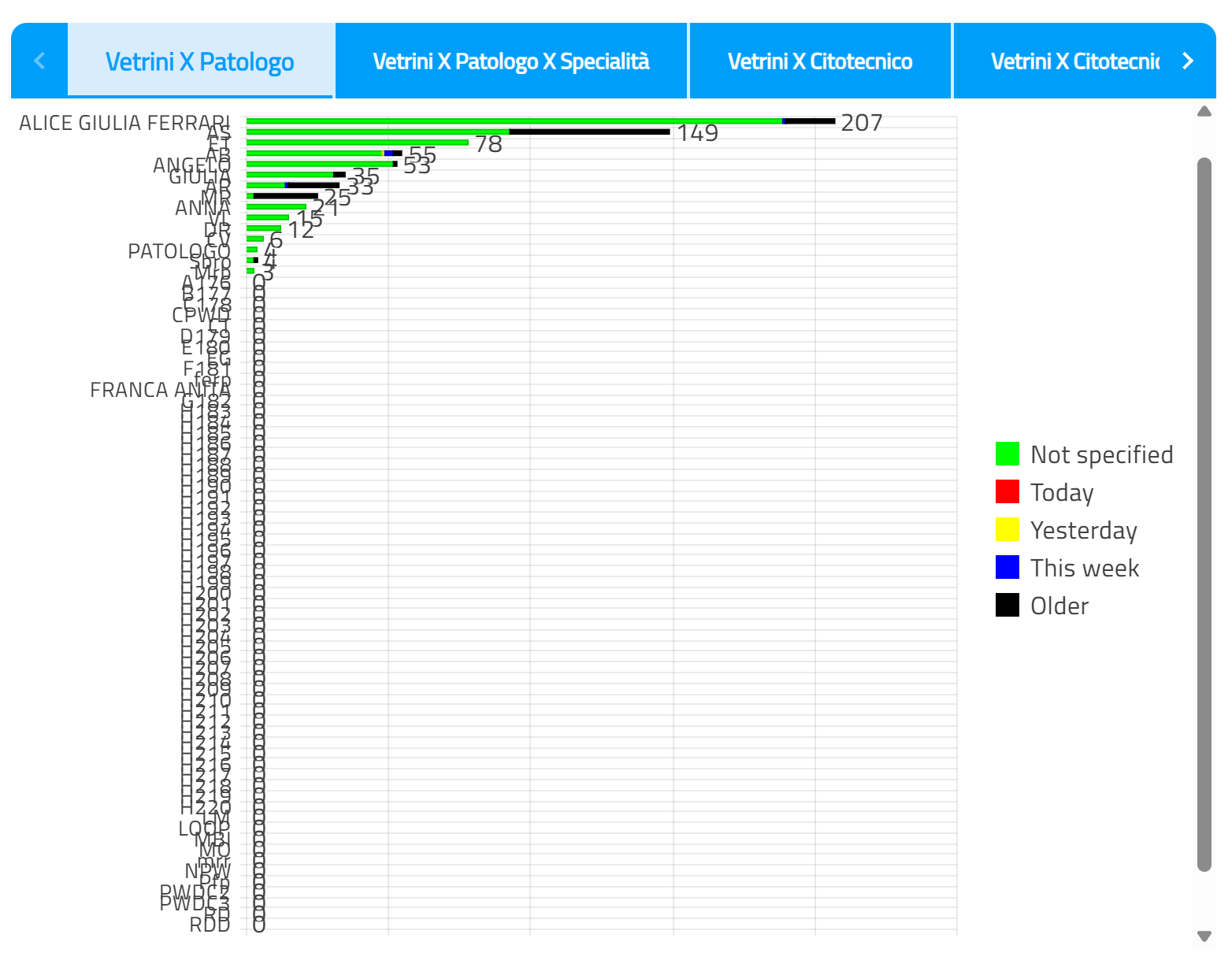
Task: Click the red Today legend swatch
Action: 1007,492
